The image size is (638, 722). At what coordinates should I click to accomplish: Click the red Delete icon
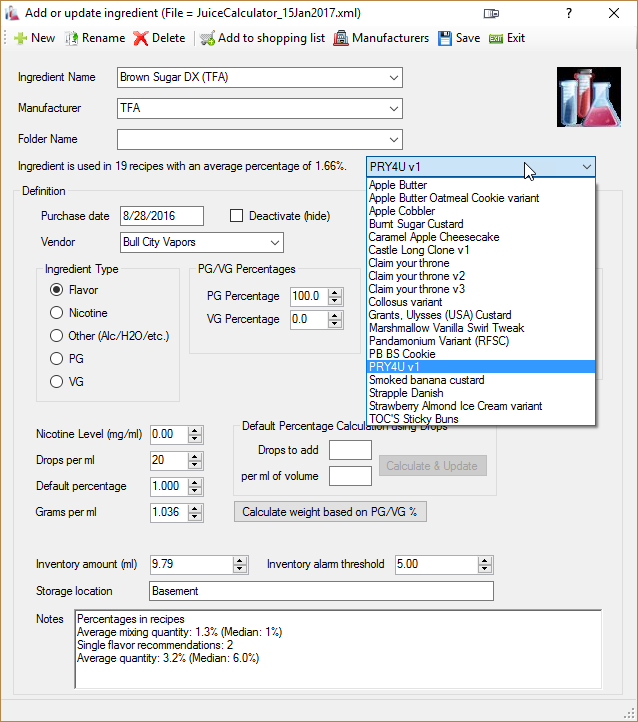point(141,39)
